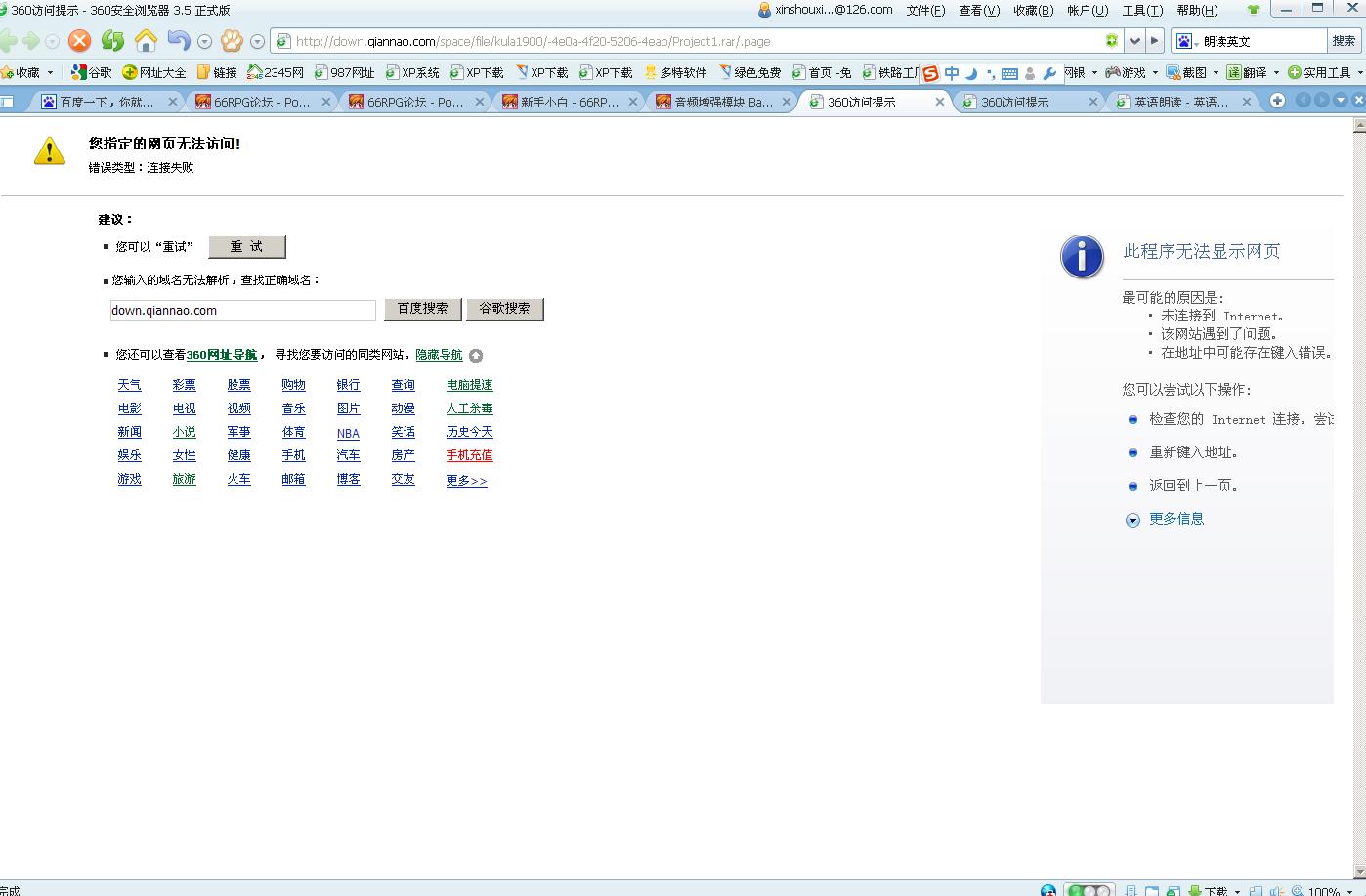Expand the 截图 screenshot dropdown
Screen dimensions: 1366x896
point(1216,72)
